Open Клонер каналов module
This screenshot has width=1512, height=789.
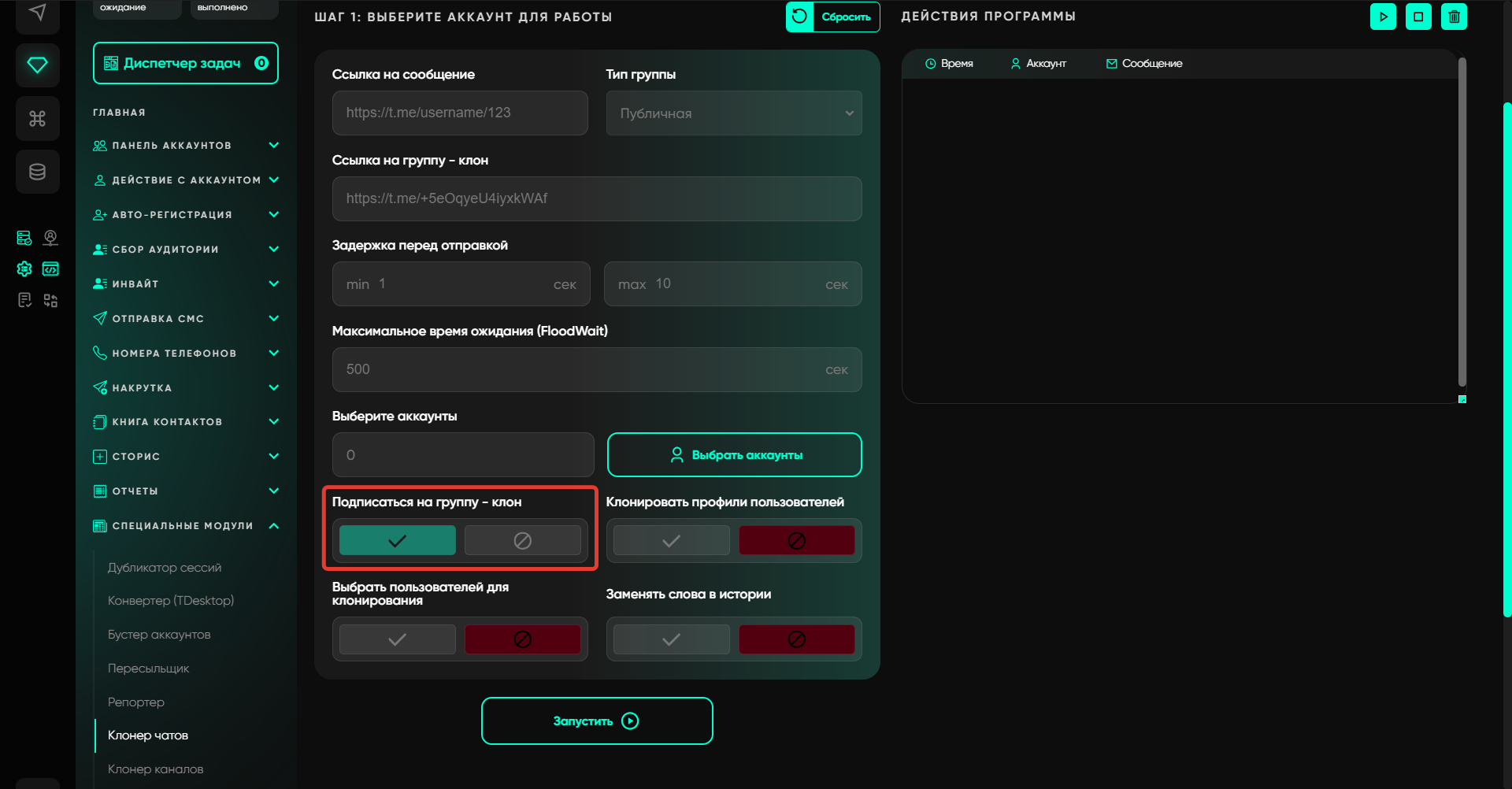[x=155, y=769]
